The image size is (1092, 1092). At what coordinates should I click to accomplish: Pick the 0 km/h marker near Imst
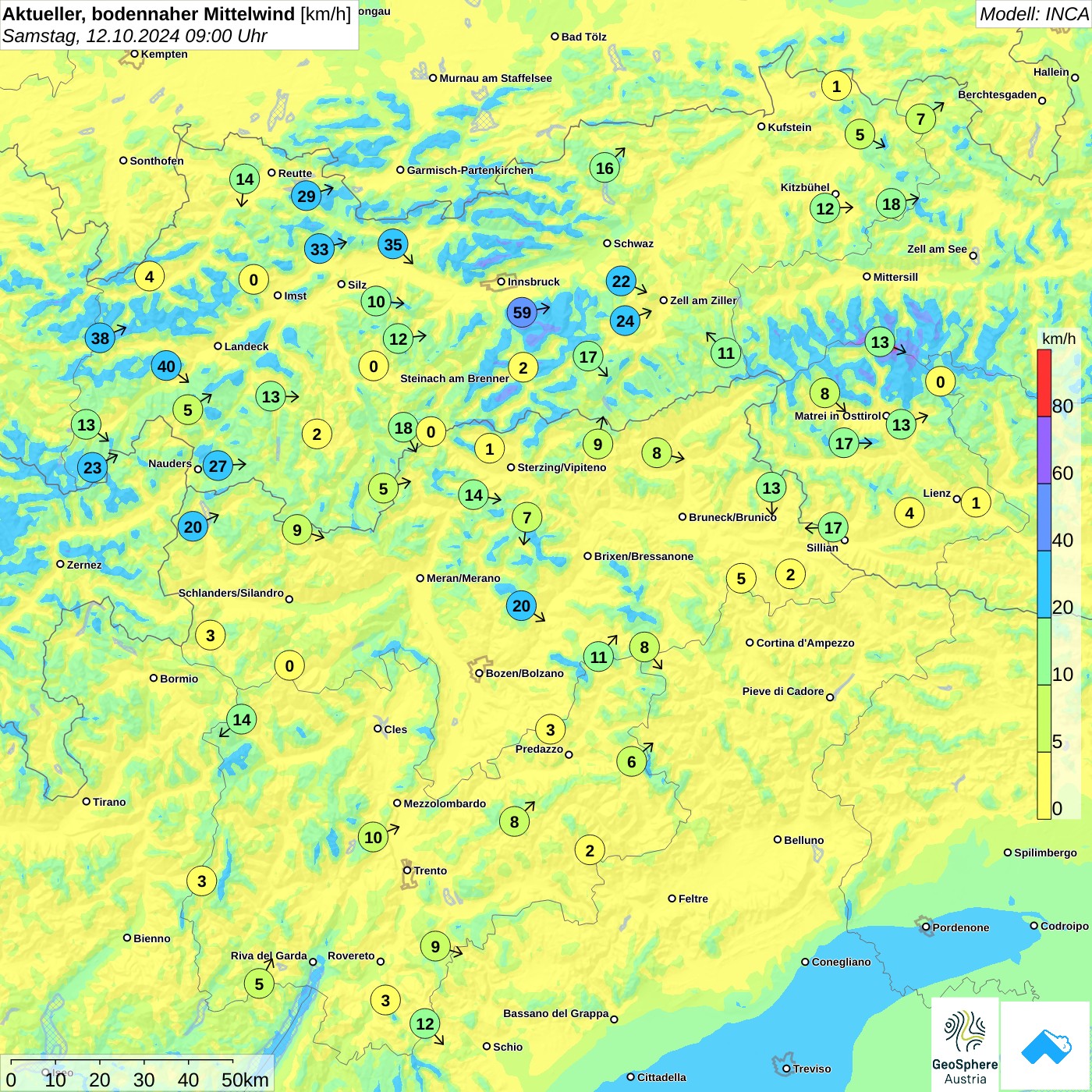253,279
